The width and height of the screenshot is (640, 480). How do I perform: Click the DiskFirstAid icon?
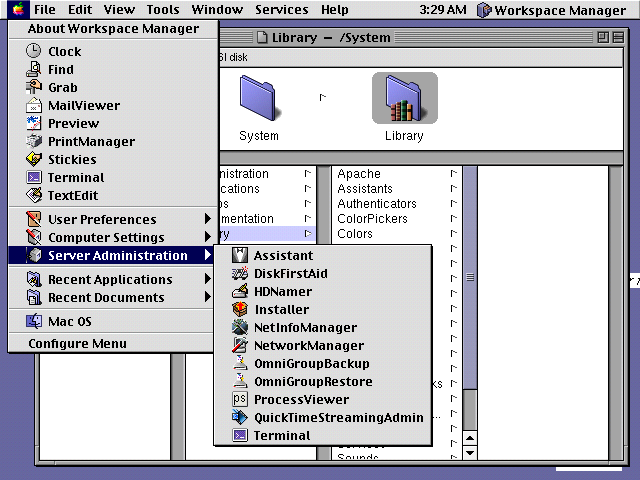pos(240,273)
